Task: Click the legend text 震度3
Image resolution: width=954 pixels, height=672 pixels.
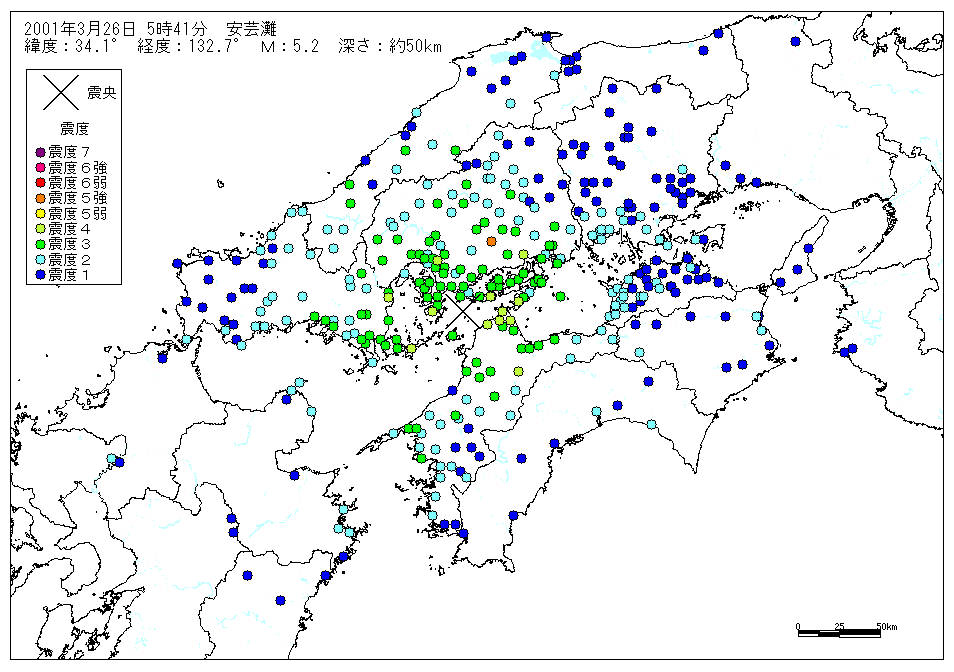Action: (69, 244)
